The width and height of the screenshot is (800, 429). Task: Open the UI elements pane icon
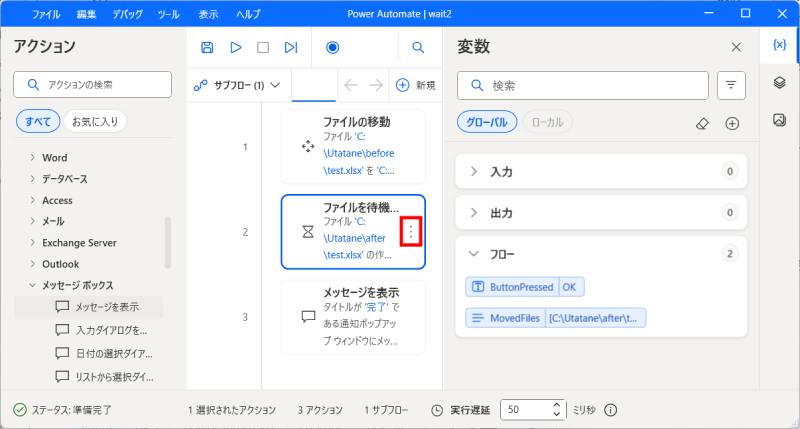point(779,83)
